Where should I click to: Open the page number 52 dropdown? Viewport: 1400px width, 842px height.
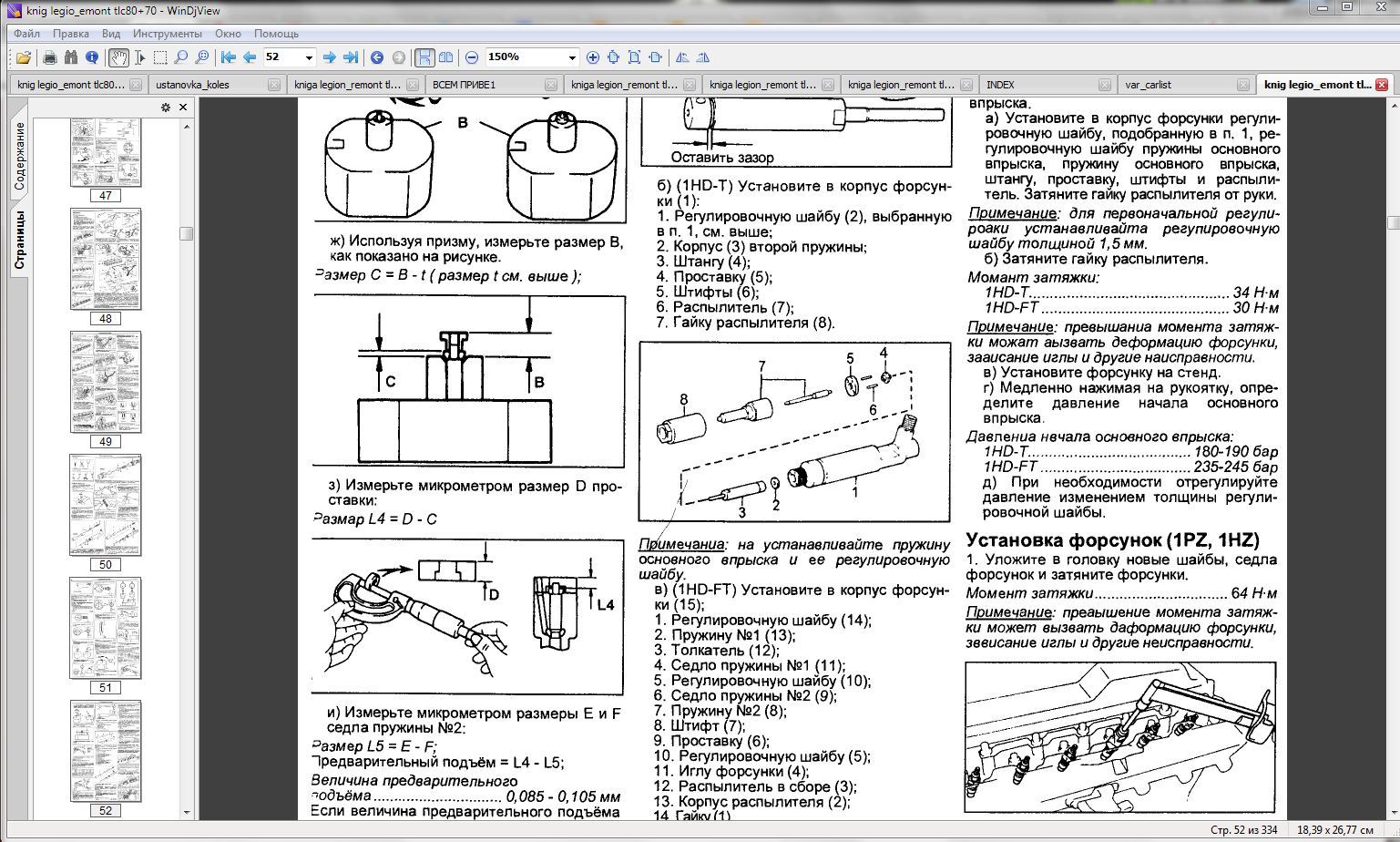tap(309, 57)
